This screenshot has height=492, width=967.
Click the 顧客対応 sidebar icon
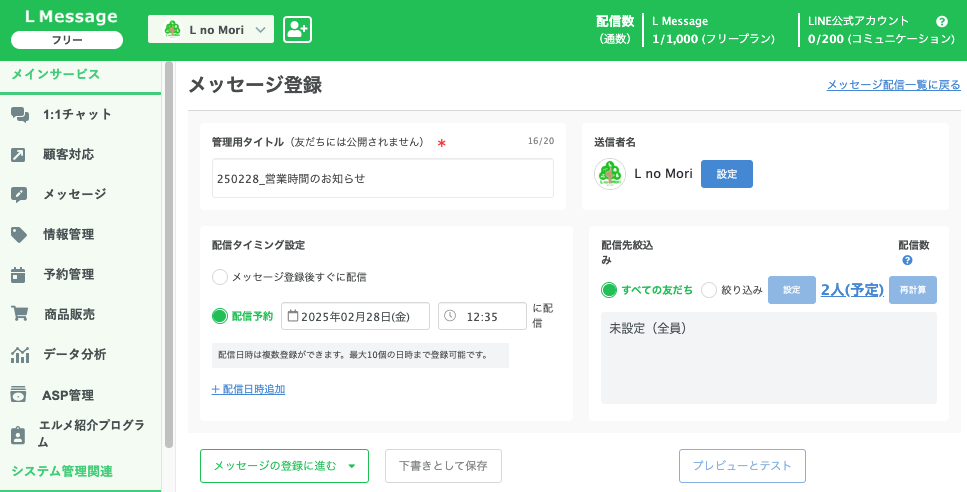coord(19,155)
